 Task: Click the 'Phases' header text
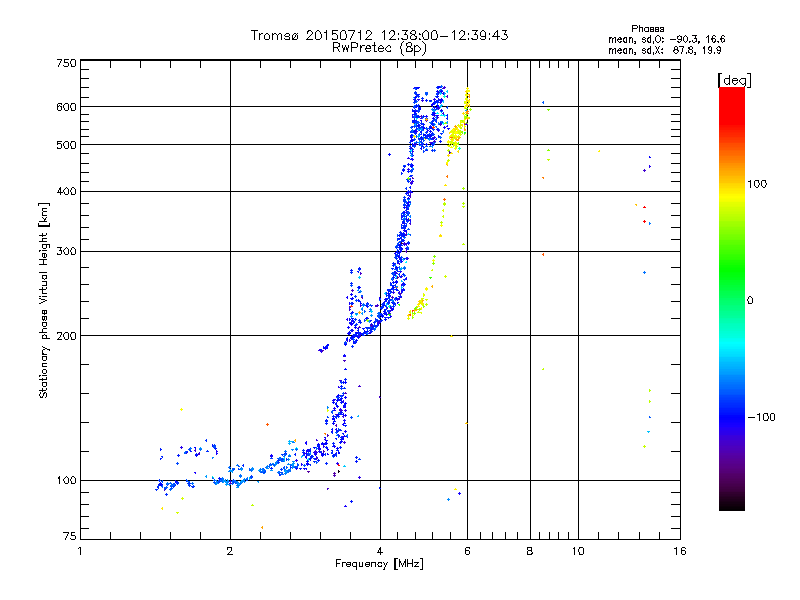point(647,29)
